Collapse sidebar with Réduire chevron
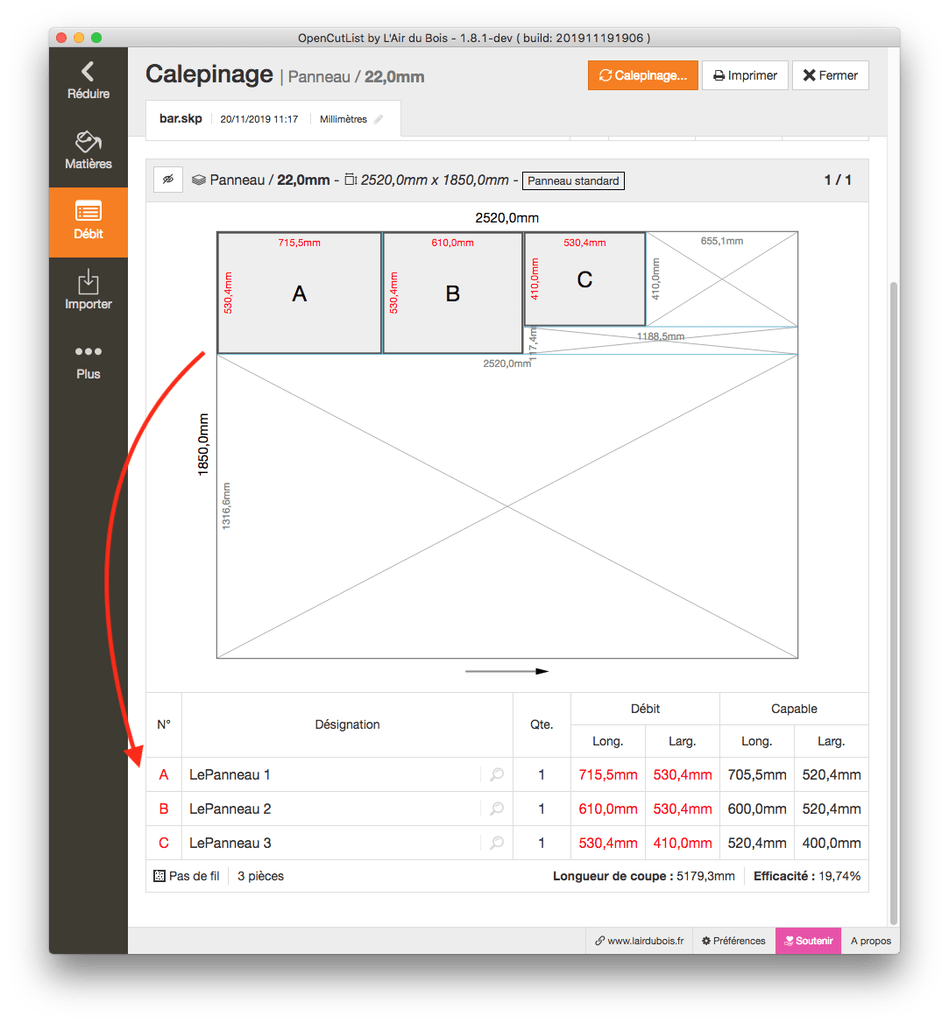 tap(88, 81)
